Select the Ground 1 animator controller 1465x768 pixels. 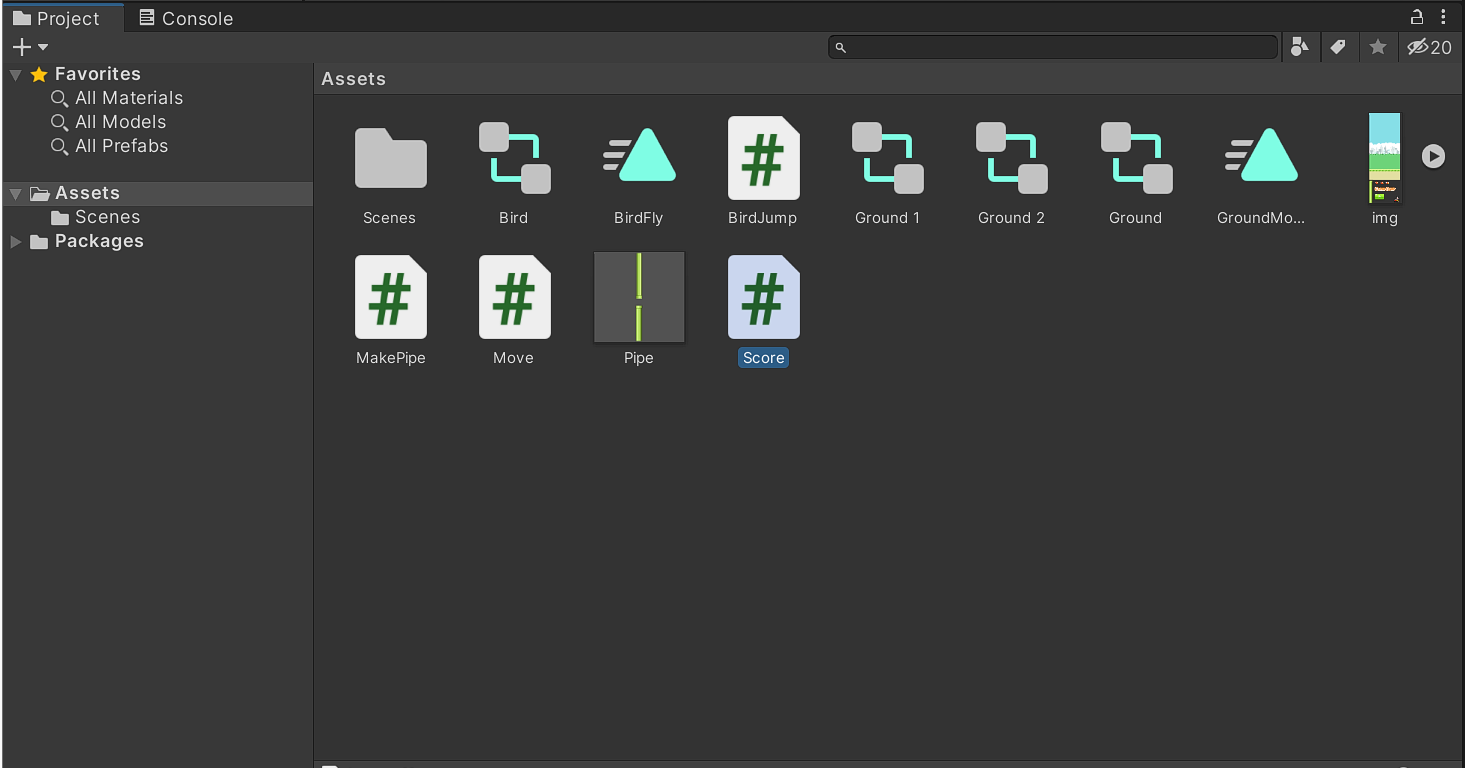pos(887,158)
